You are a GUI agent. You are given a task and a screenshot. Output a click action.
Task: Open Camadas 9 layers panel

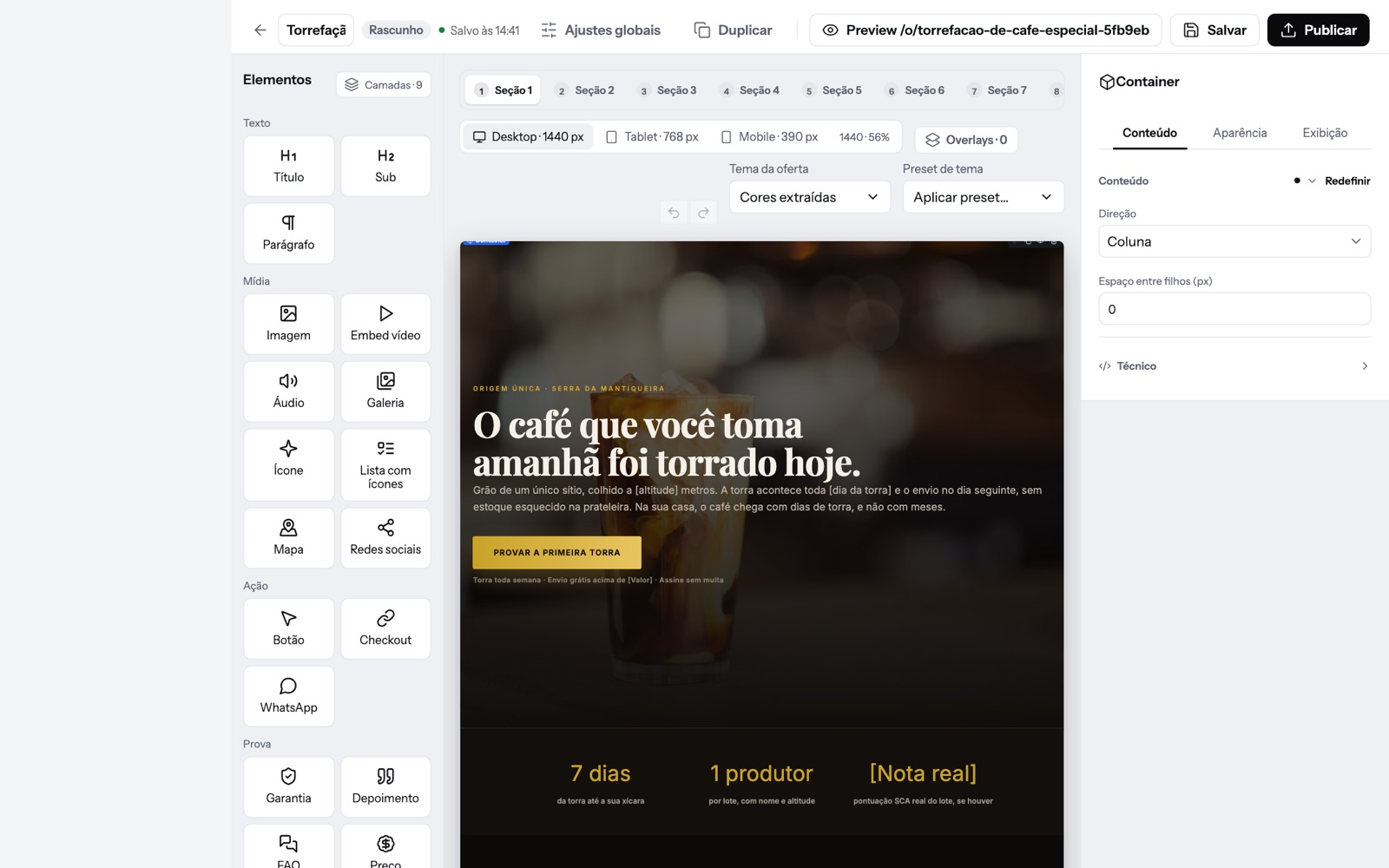[384, 84]
